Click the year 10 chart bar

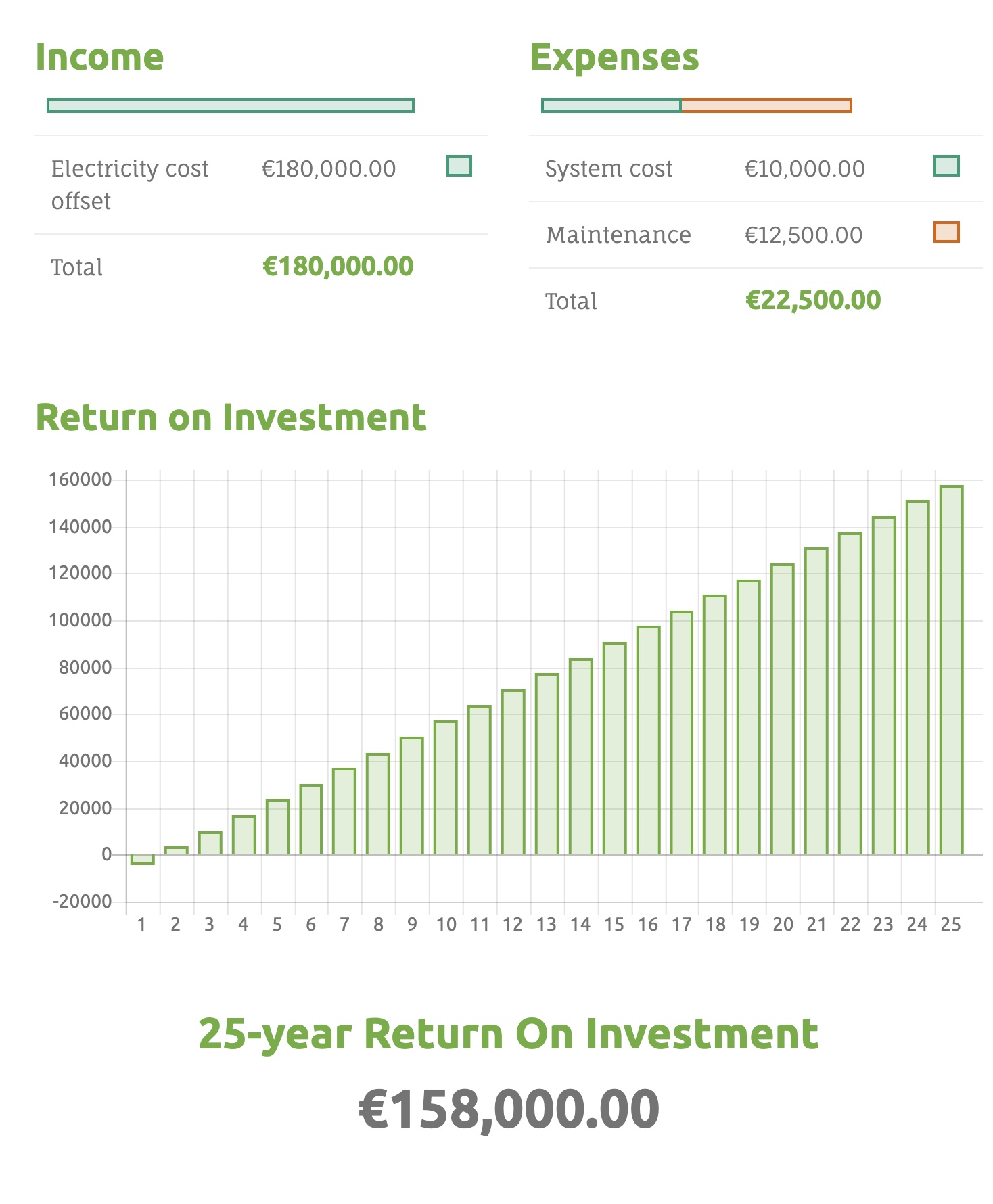(446, 788)
